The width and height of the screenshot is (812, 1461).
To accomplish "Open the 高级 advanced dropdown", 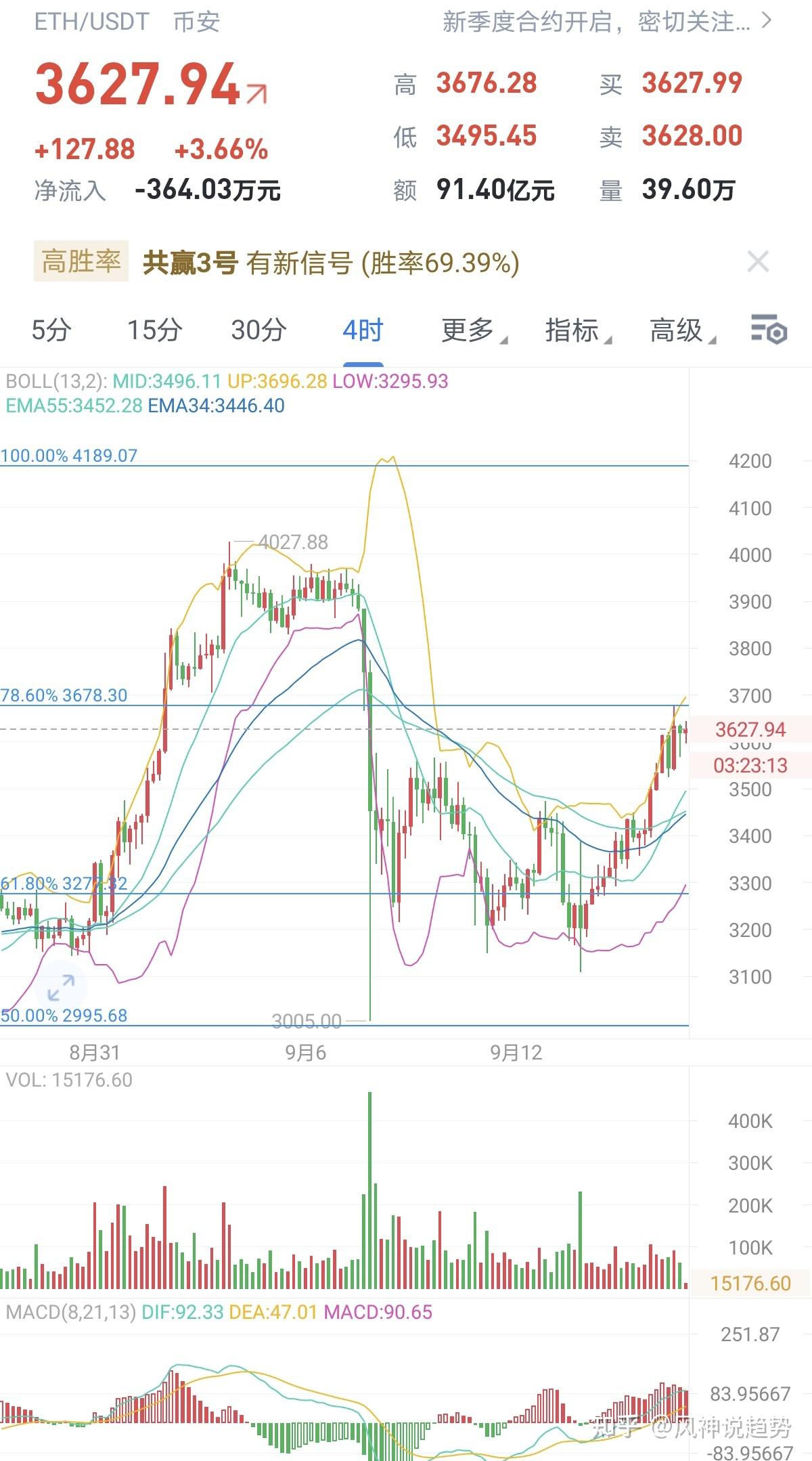I will click(x=682, y=330).
